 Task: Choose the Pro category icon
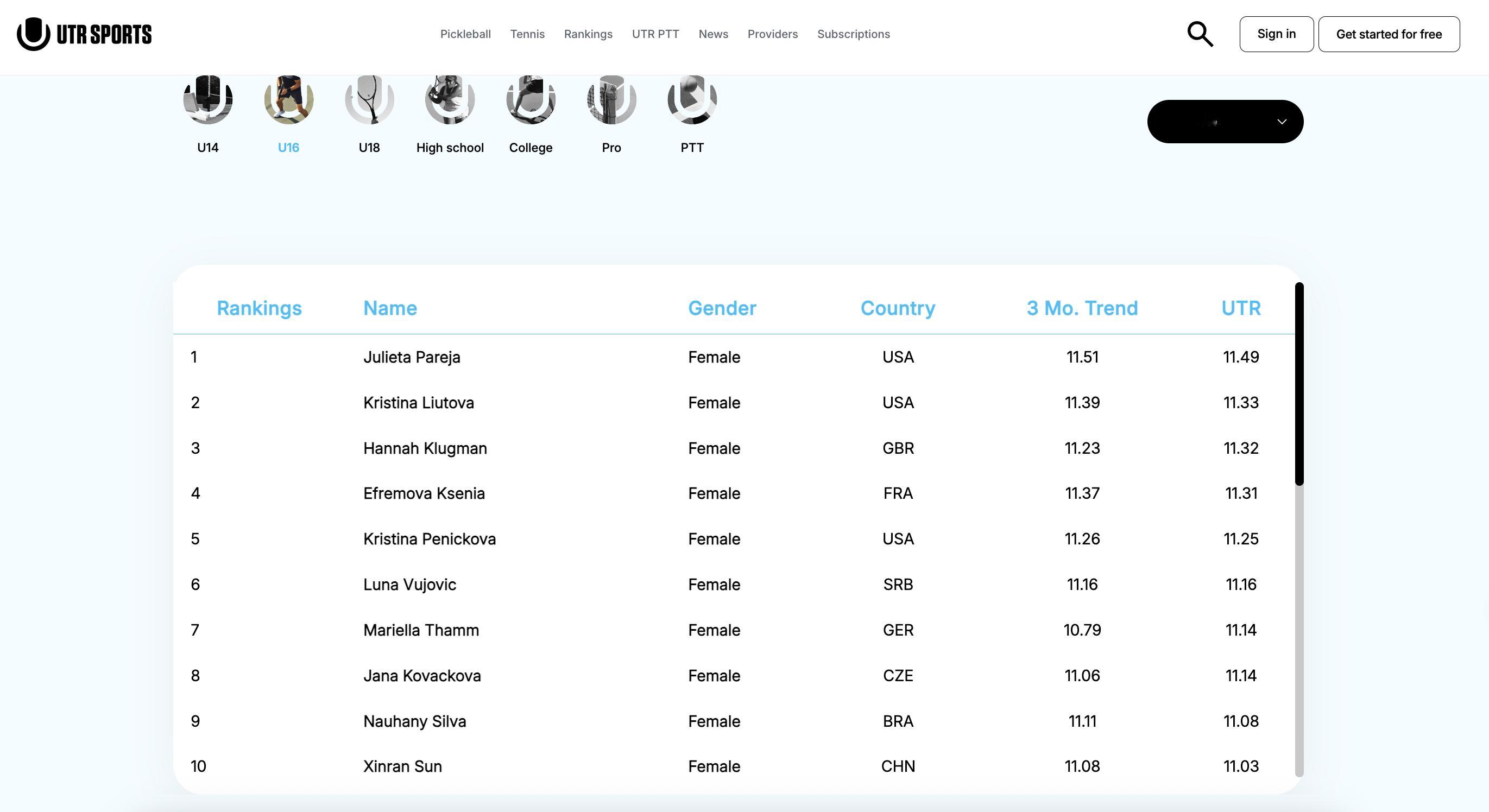pos(611,100)
